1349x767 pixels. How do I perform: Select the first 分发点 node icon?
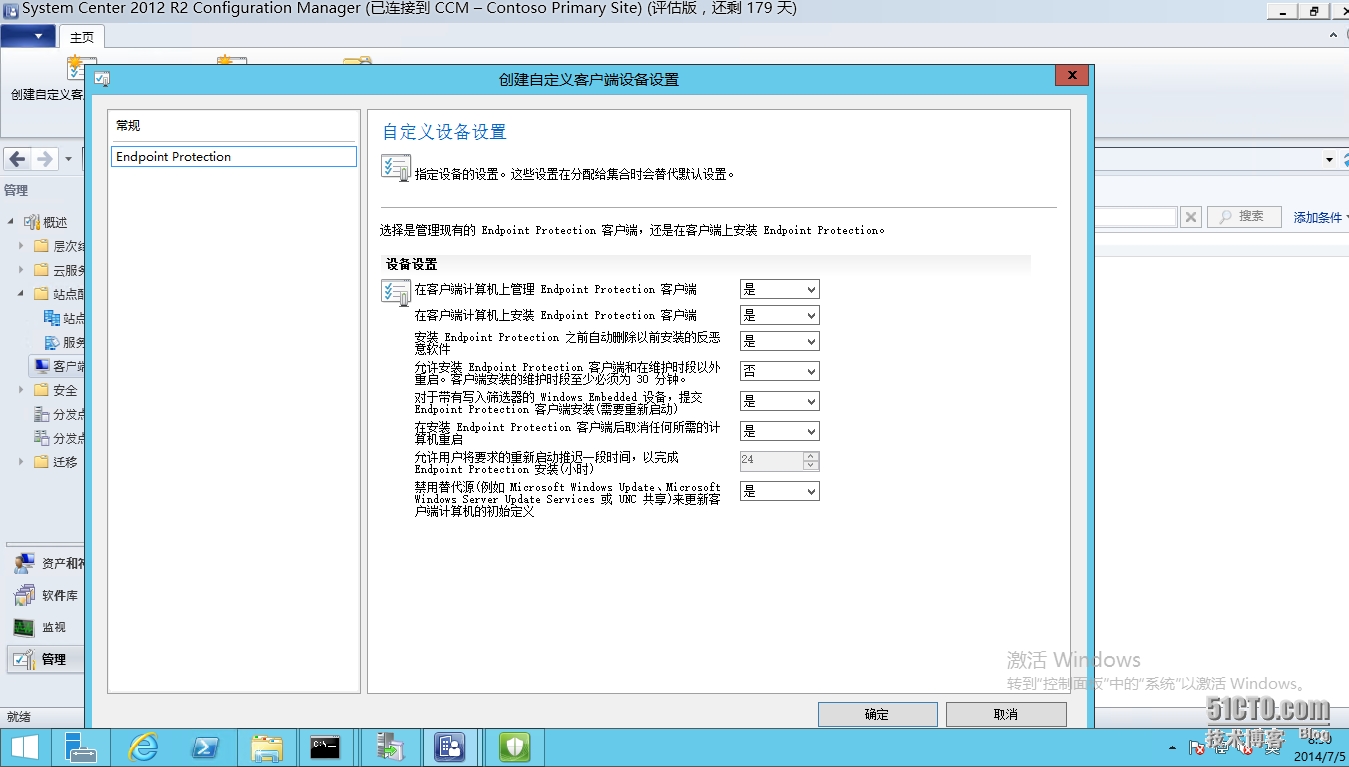click(x=41, y=414)
